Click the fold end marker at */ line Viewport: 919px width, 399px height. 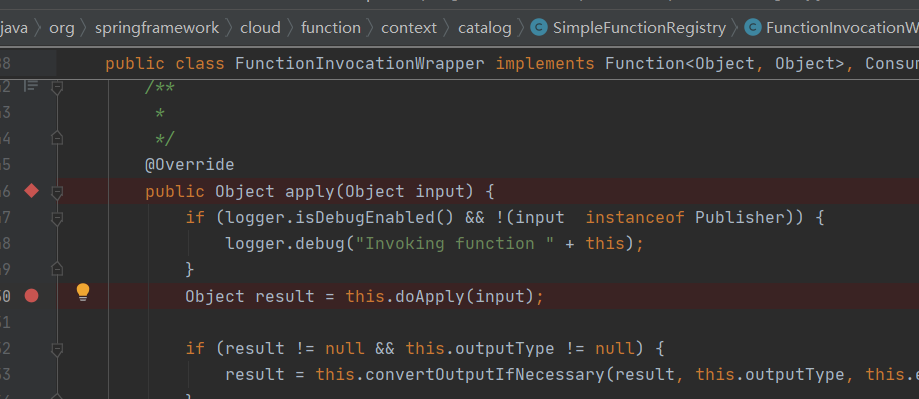57,138
